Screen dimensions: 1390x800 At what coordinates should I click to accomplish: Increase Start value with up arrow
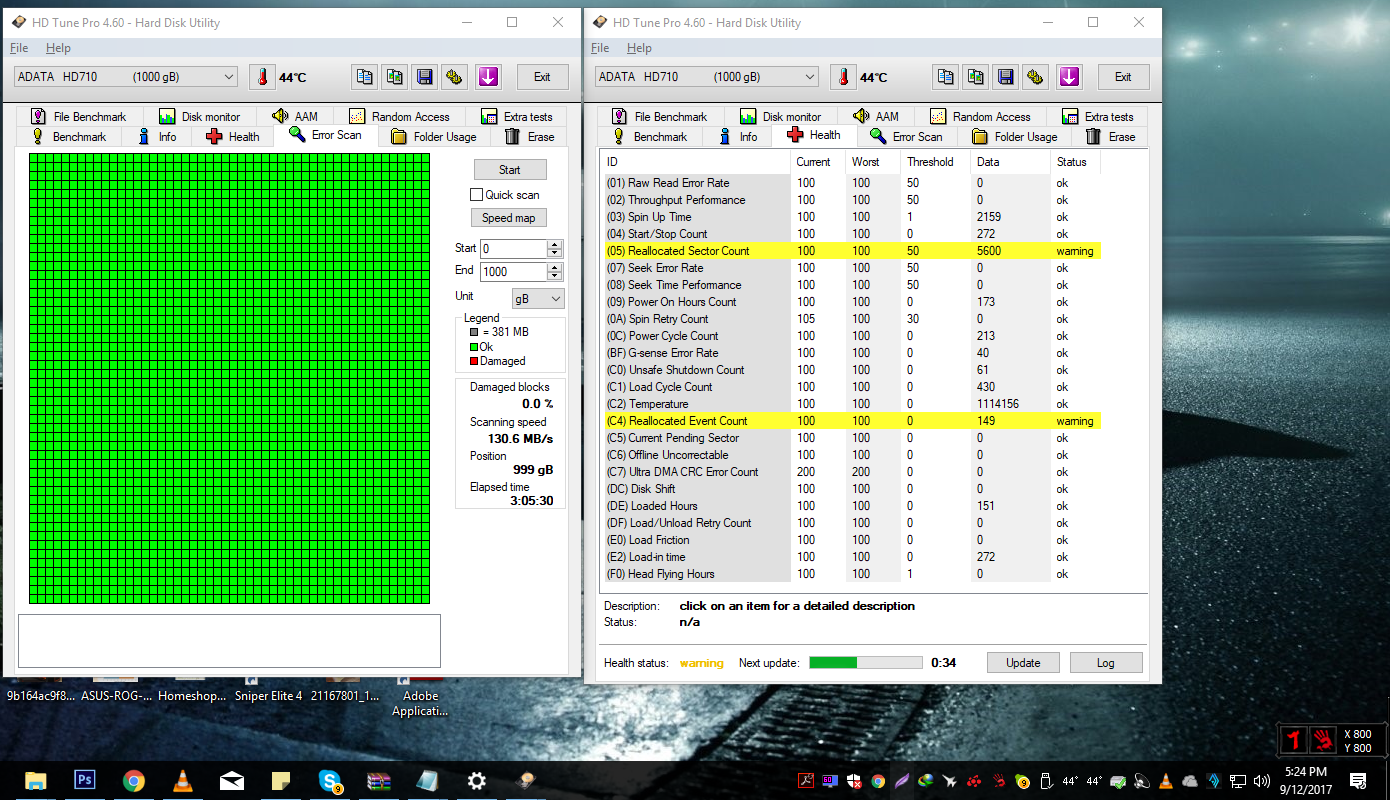555,244
